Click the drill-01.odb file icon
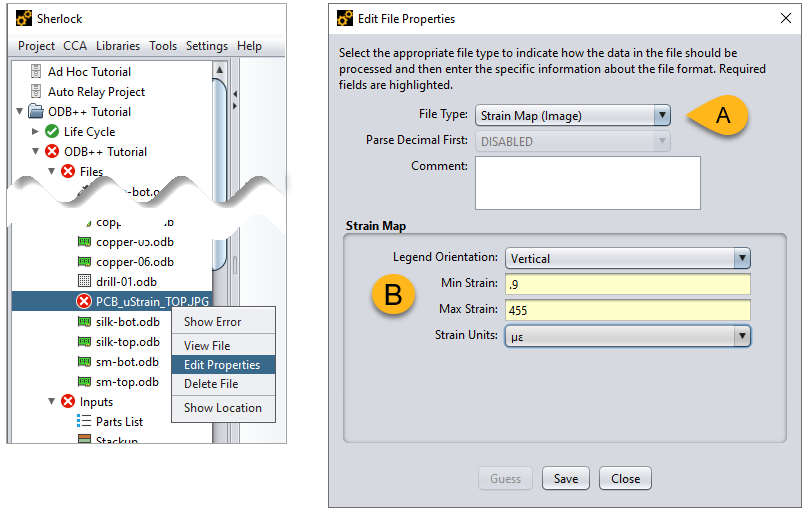810x514 pixels. click(x=84, y=282)
